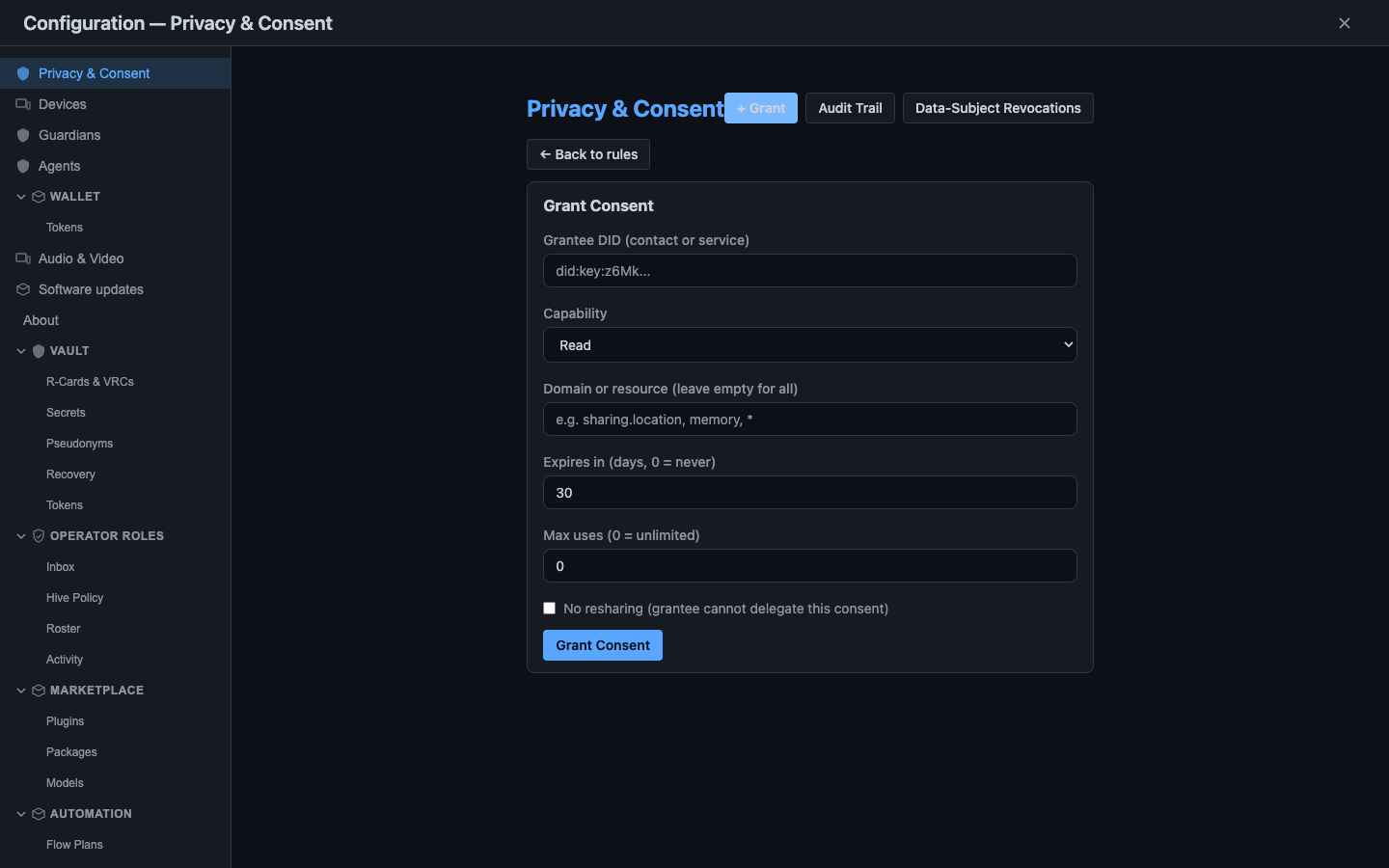Click the Grant Consent submit button
The height and width of the screenshot is (868, 1389).
[x=603, y=645]
